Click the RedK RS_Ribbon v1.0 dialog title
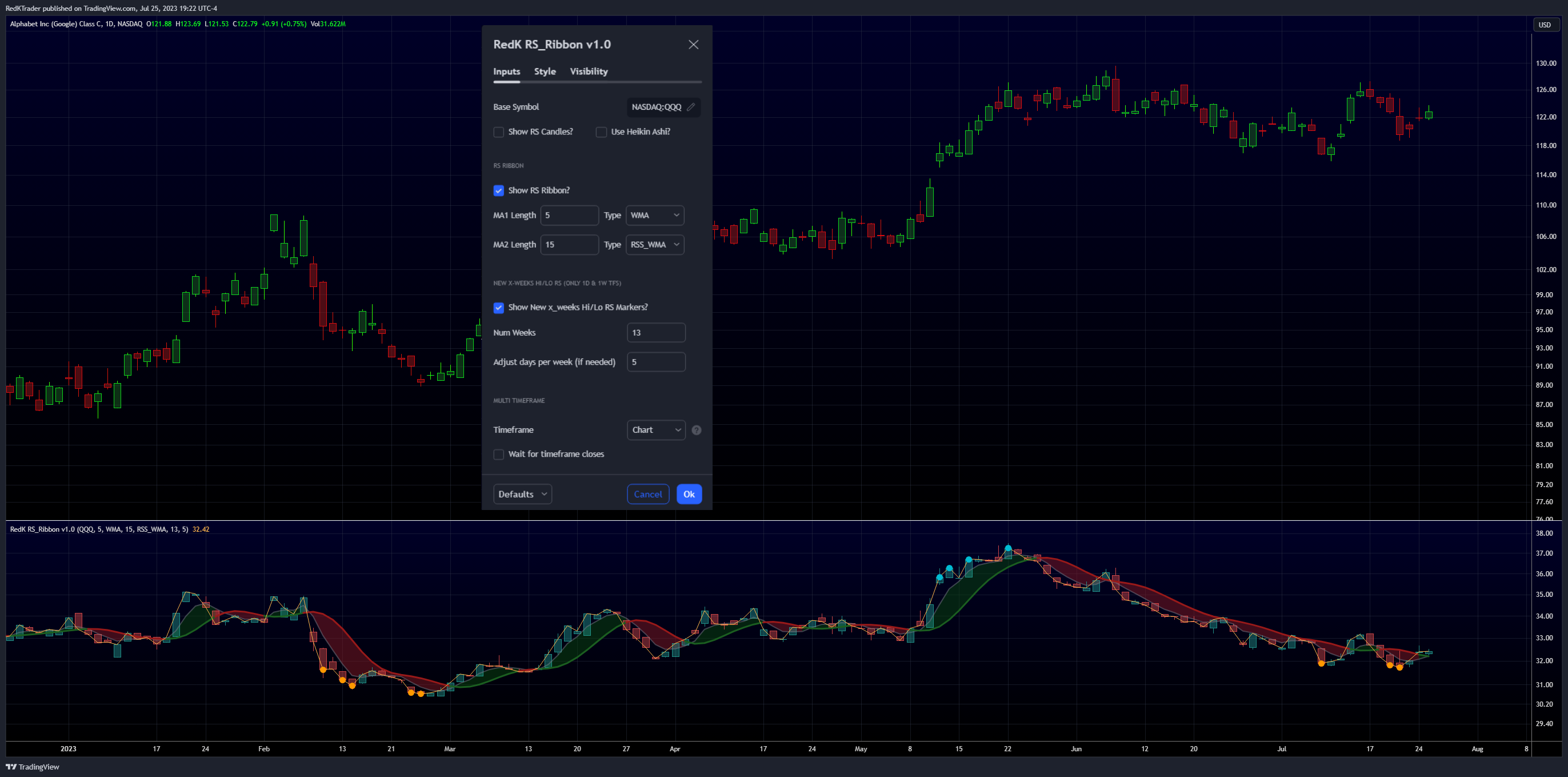Viewport: 1568px width, 777px height. (x=551, y=45)
